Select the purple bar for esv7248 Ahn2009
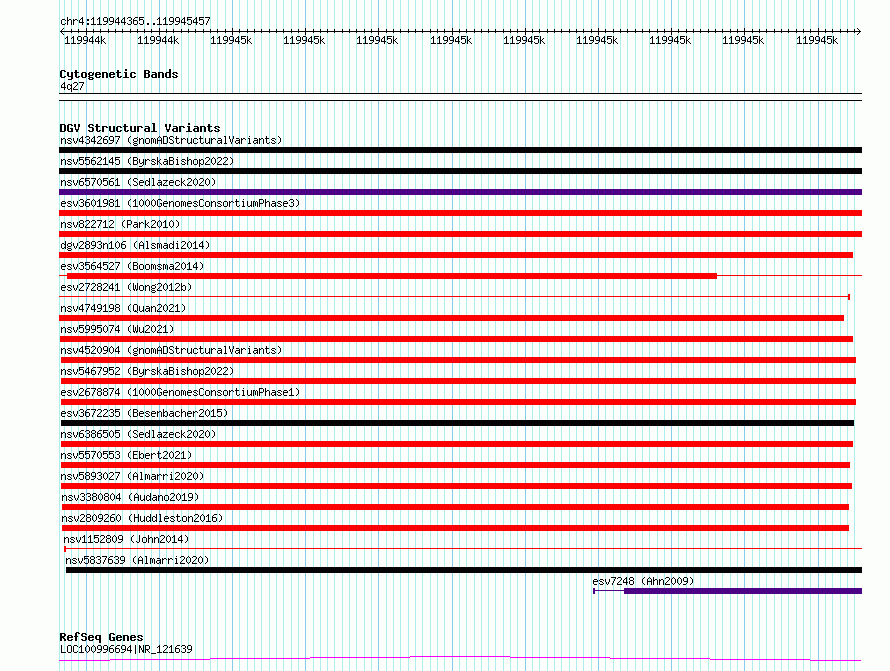890x671 pixels. [x=743, y=592]
